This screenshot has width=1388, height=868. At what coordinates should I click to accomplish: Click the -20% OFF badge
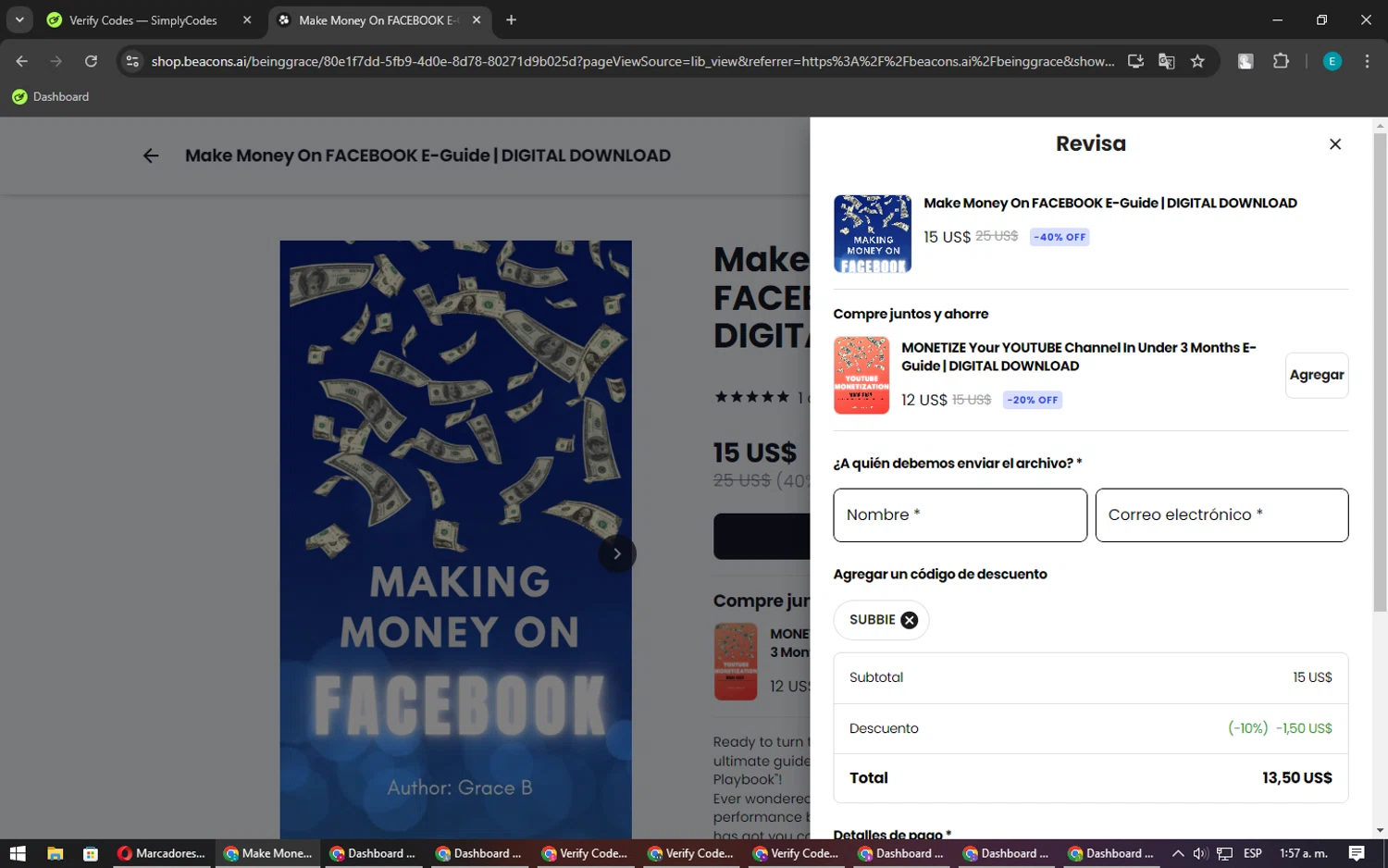coord(1033,400)
